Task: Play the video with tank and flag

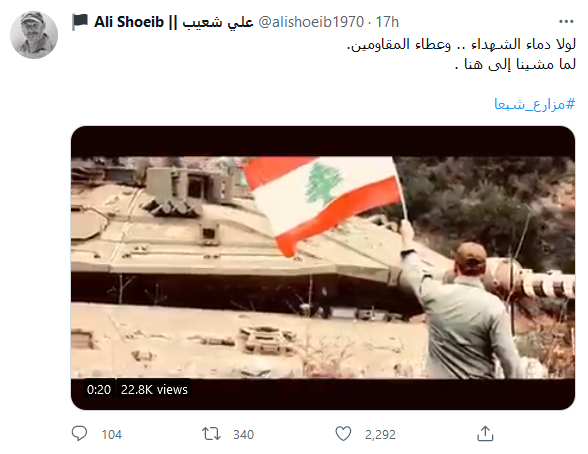Action: tap(323, 268)
